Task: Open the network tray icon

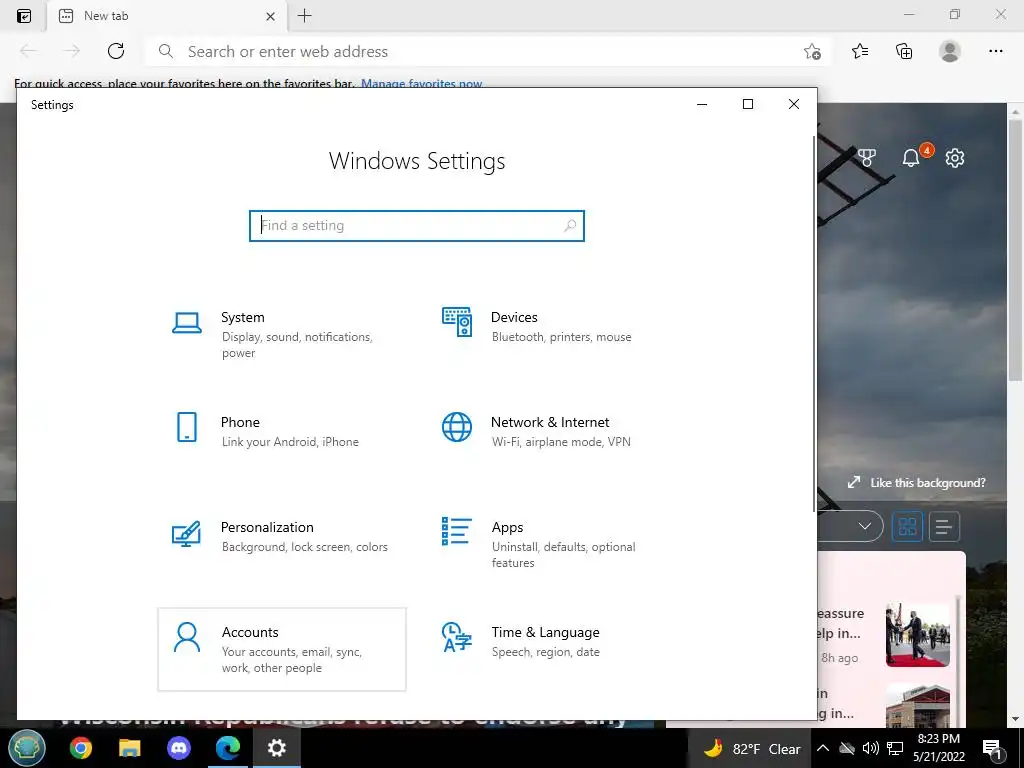Action: [895, 748]
